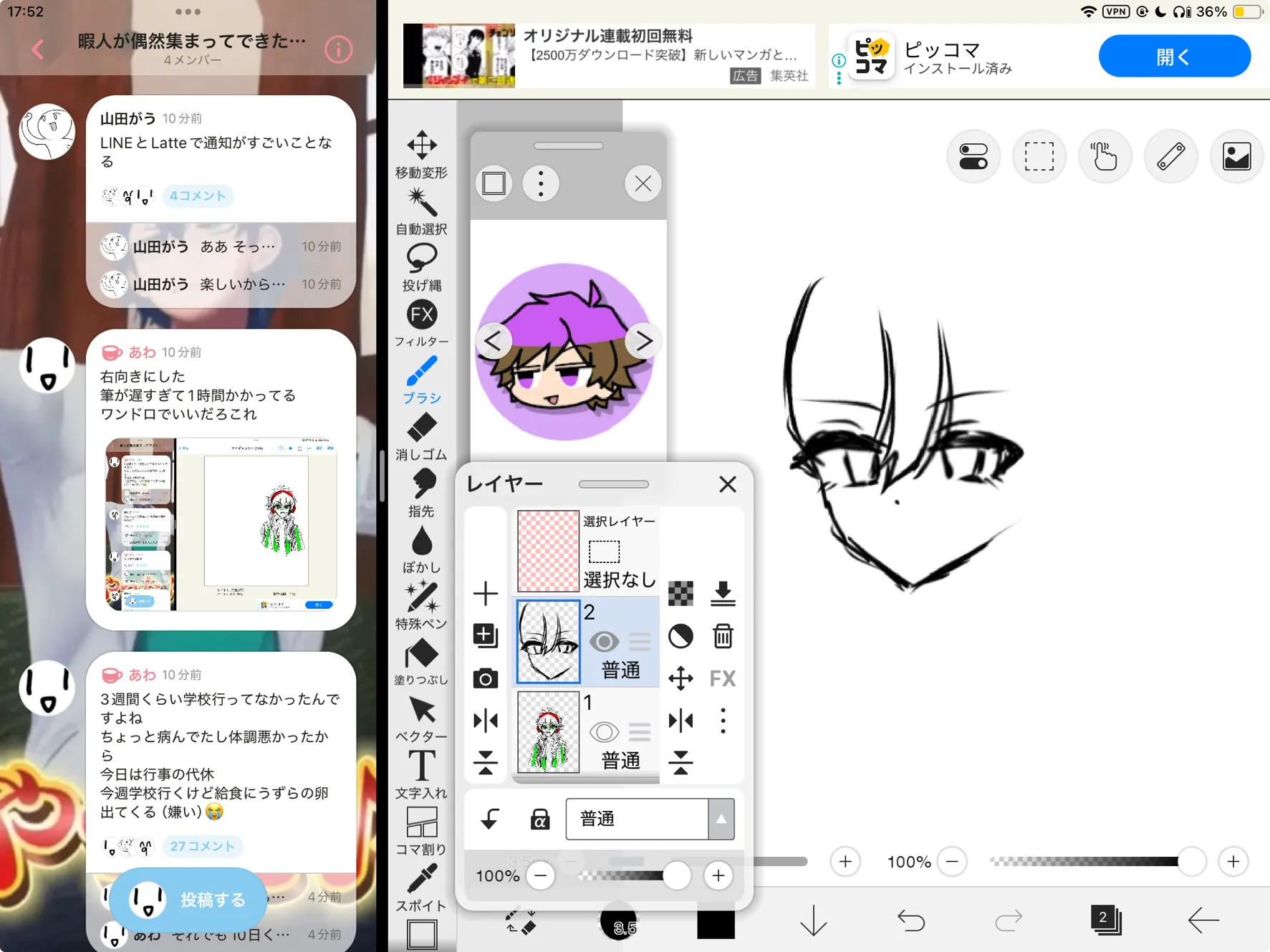
Task: Select the 塗りつぶし fill bucket tool
Action: coord(421,663)
